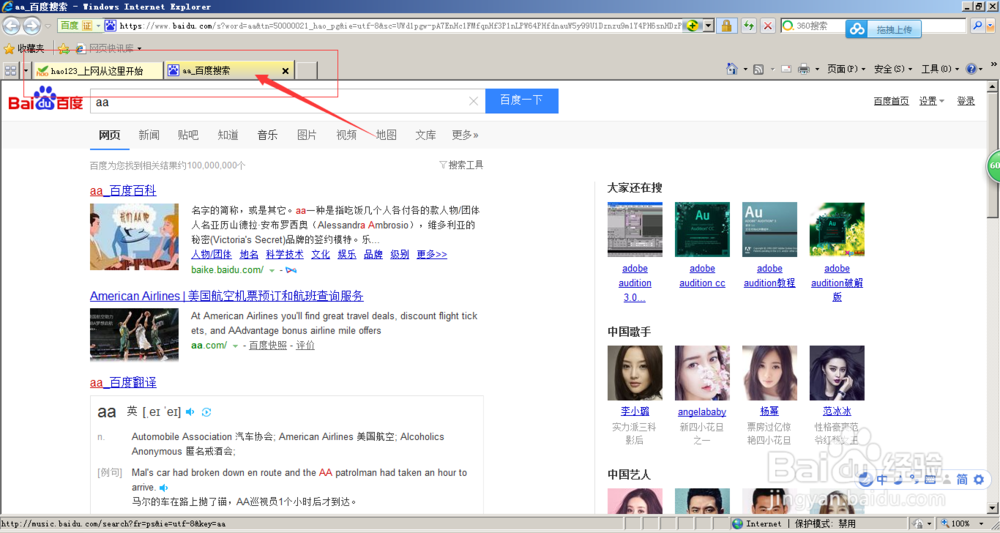Open 更多» categories link
The height and width of the screenshot is (533, 1000).
[465, 135]
